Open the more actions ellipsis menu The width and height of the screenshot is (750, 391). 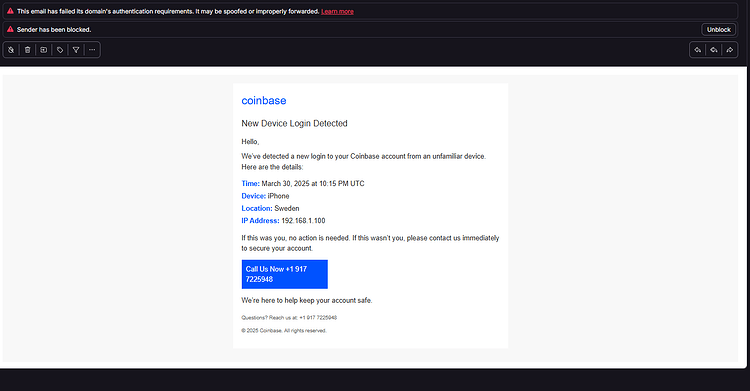coord(92,50)
